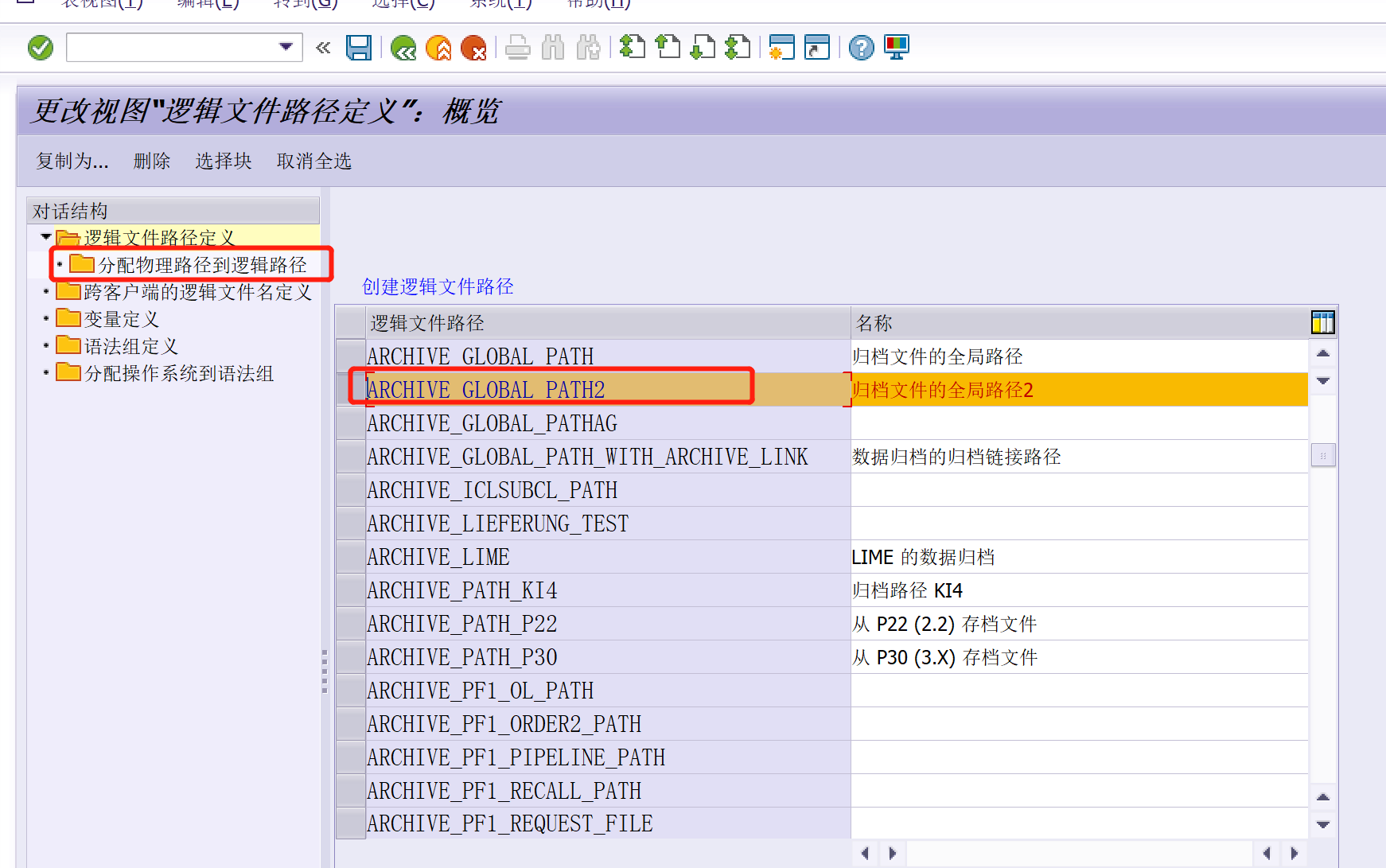Screen dimensions: 1386x868
Task: Click the Find Next binoculars-plus icon
Action: 588,48
